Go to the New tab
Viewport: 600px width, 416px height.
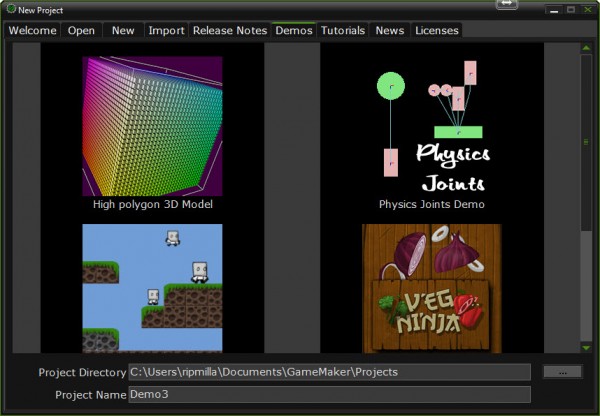[123, 30]
